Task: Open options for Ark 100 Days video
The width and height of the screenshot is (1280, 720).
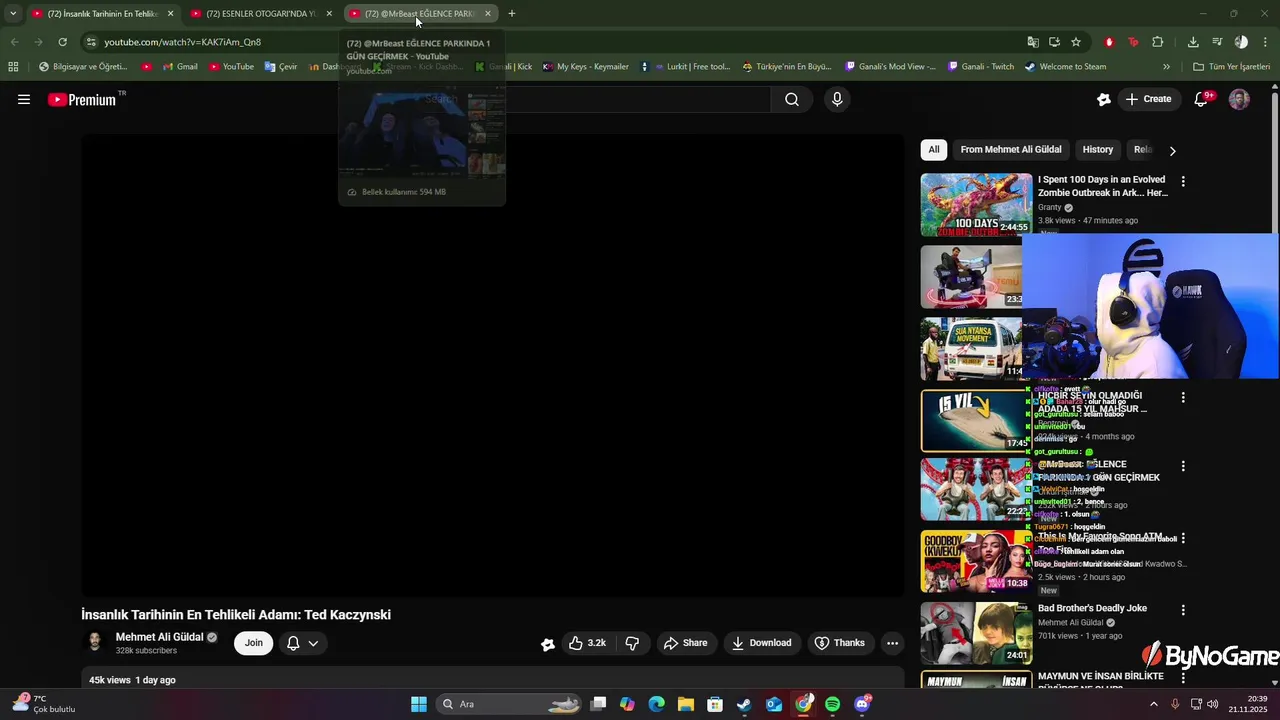Action: [x=1183, y=182]
